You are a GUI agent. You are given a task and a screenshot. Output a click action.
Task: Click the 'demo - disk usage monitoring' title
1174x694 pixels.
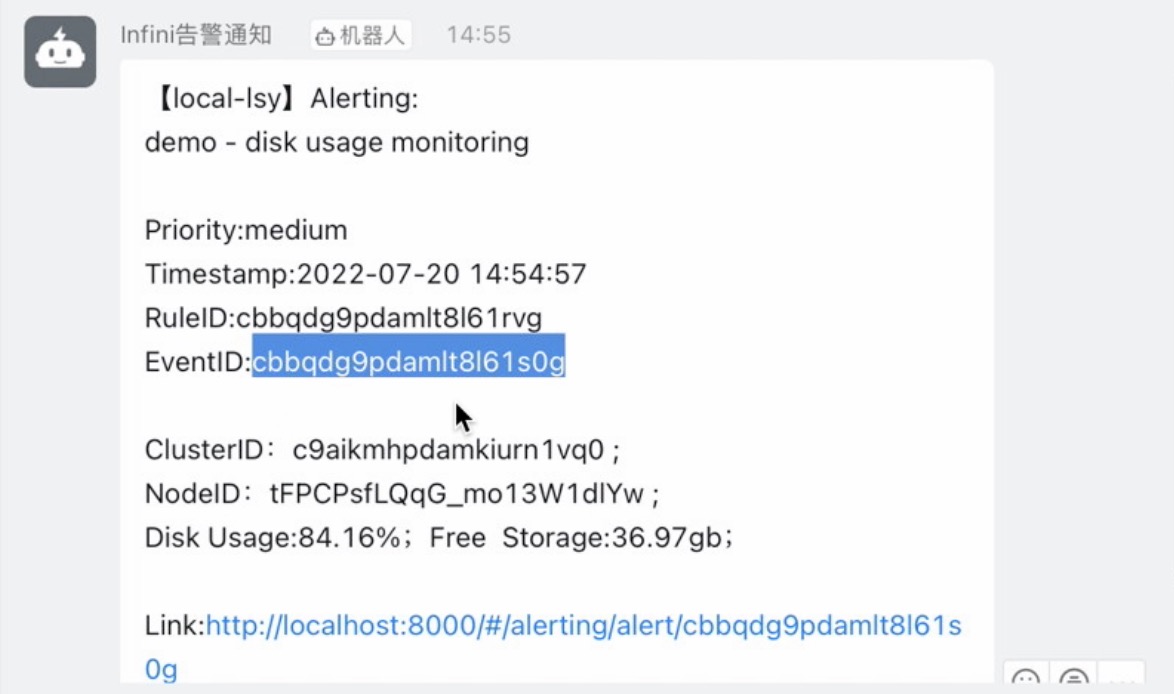tap(337, 142)
